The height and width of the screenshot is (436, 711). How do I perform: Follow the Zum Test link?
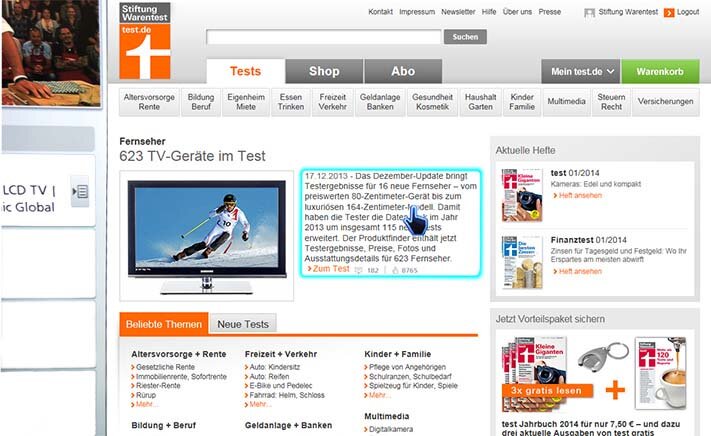(329, 269)
